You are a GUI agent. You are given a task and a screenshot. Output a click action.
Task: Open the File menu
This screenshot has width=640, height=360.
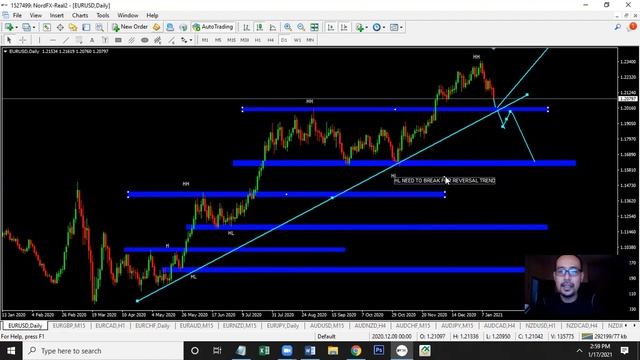pos(17,16)
